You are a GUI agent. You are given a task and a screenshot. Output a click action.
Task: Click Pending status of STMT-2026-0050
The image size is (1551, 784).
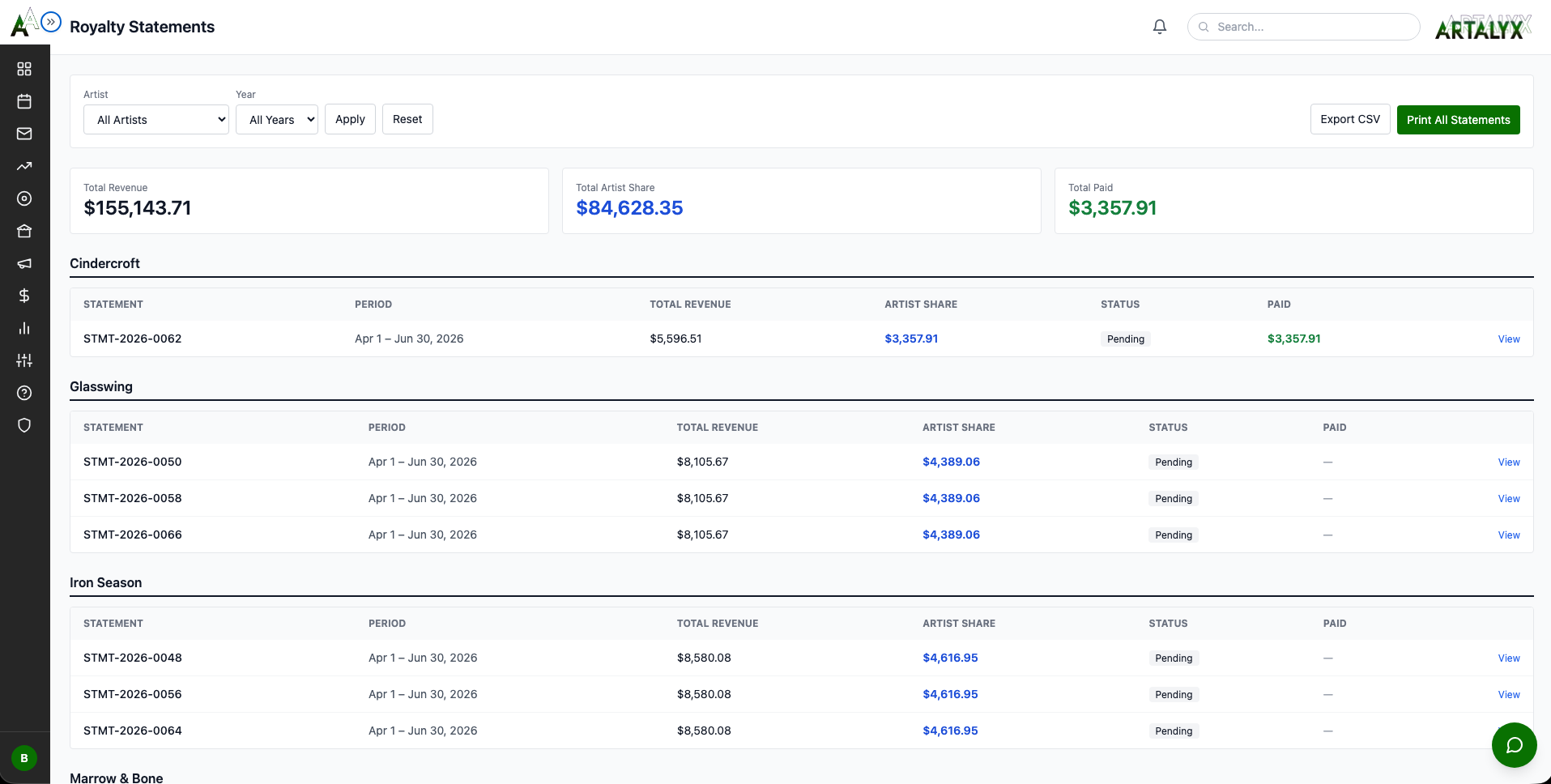1174,462
